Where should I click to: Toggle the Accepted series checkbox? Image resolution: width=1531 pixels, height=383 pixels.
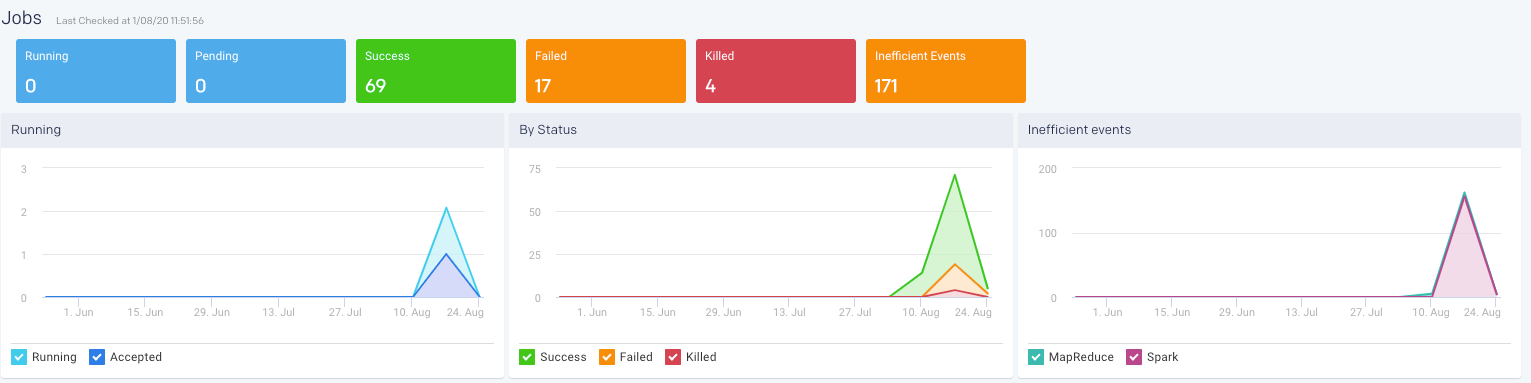click(x=97, y=357)
